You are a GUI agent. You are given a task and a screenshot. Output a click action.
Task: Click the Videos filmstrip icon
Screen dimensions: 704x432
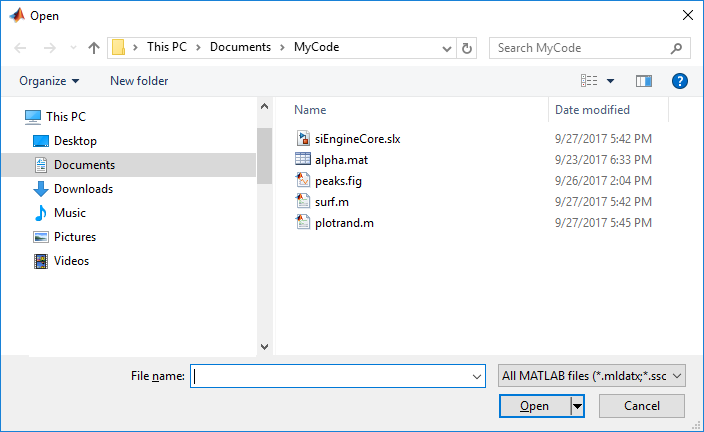pyautogui.click(x=41, y=261)
